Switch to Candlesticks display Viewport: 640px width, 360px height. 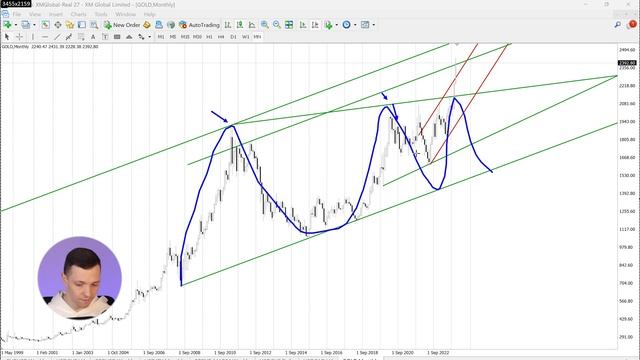(x=240, y=25)
